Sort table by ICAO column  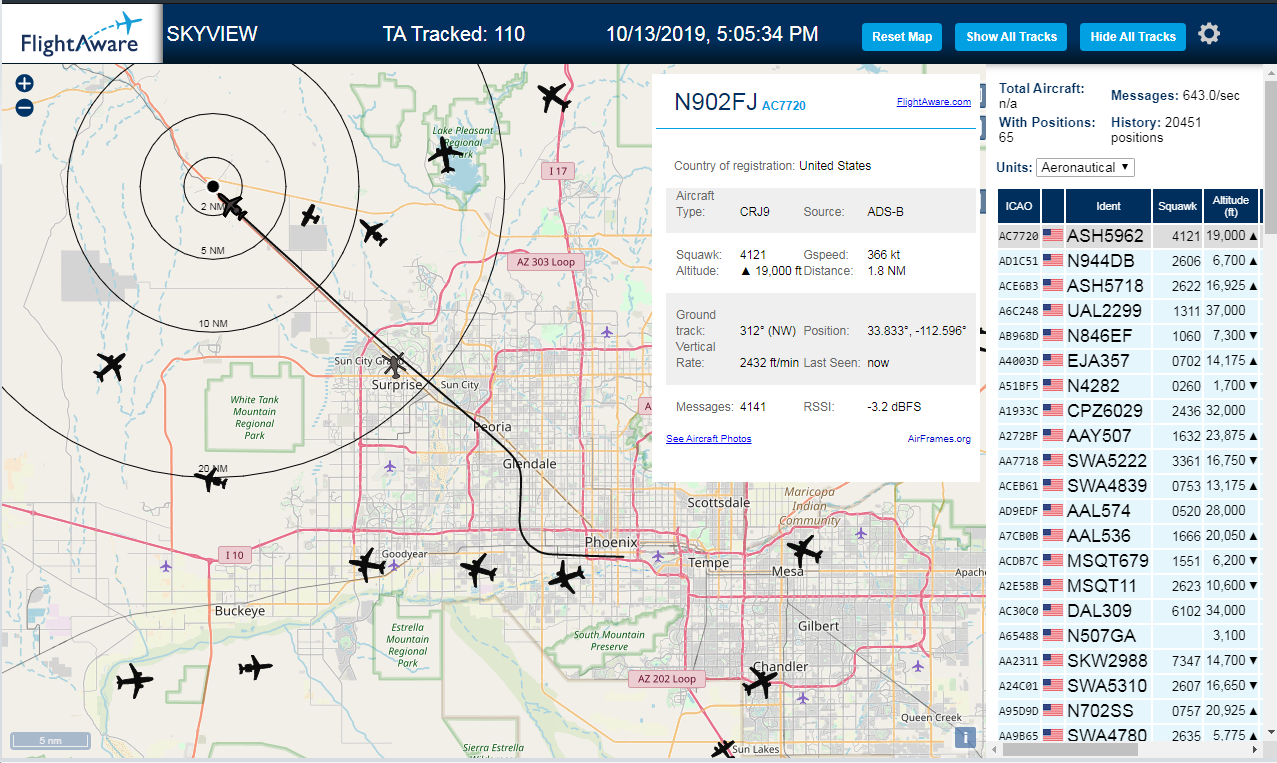[x=1019, y=206]
